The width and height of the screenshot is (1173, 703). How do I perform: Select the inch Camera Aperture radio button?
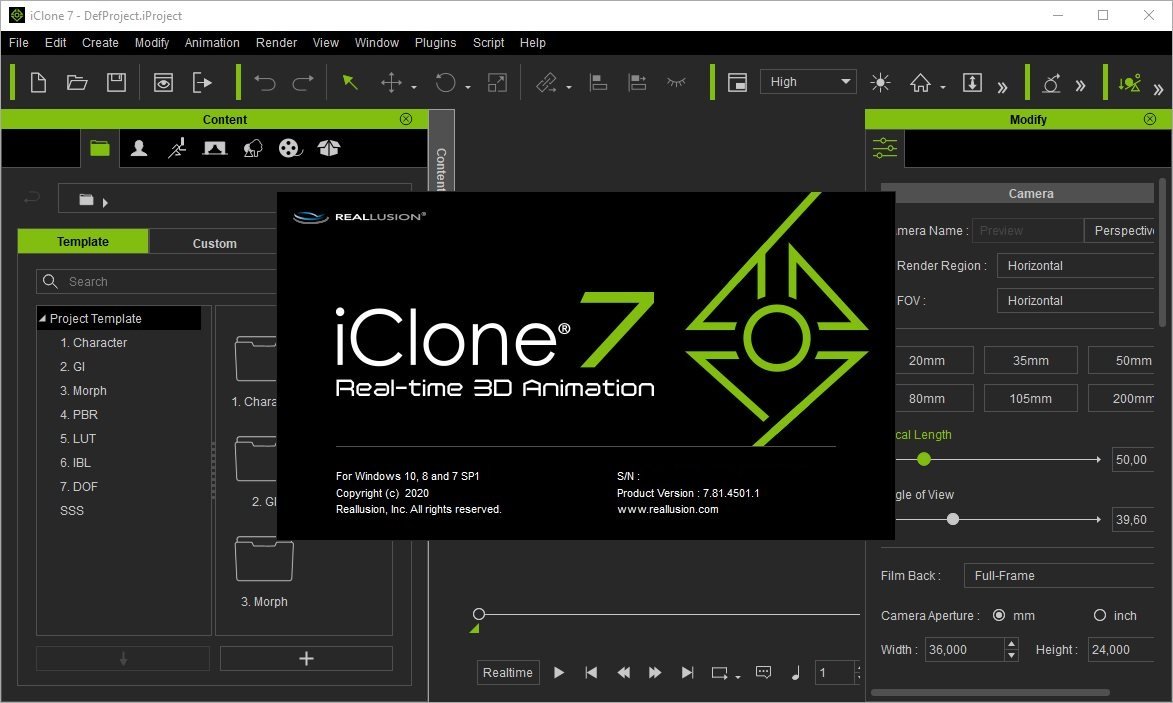pyautogui.click(x=1100, y=615)
